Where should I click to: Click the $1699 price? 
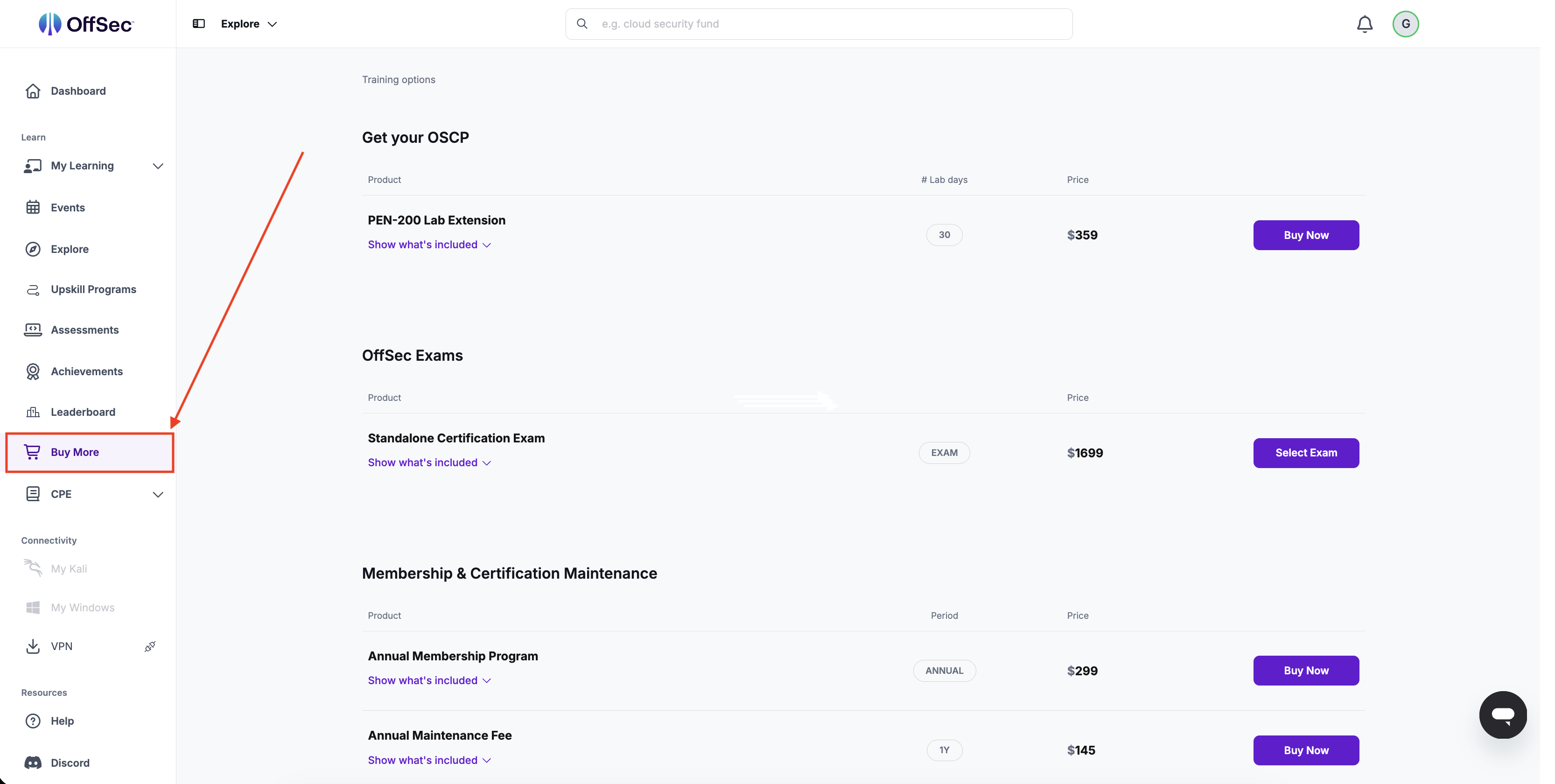[1085, 453]
